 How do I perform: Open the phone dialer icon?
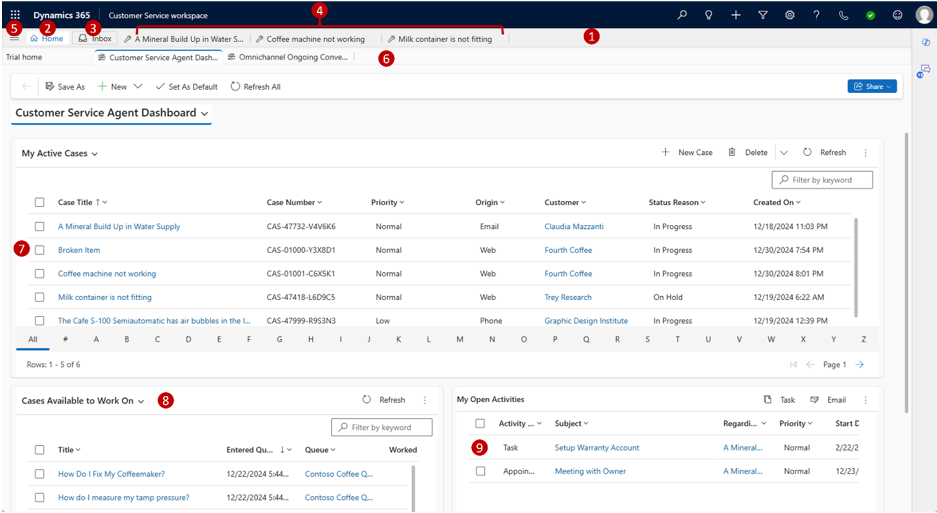point(843,16)
